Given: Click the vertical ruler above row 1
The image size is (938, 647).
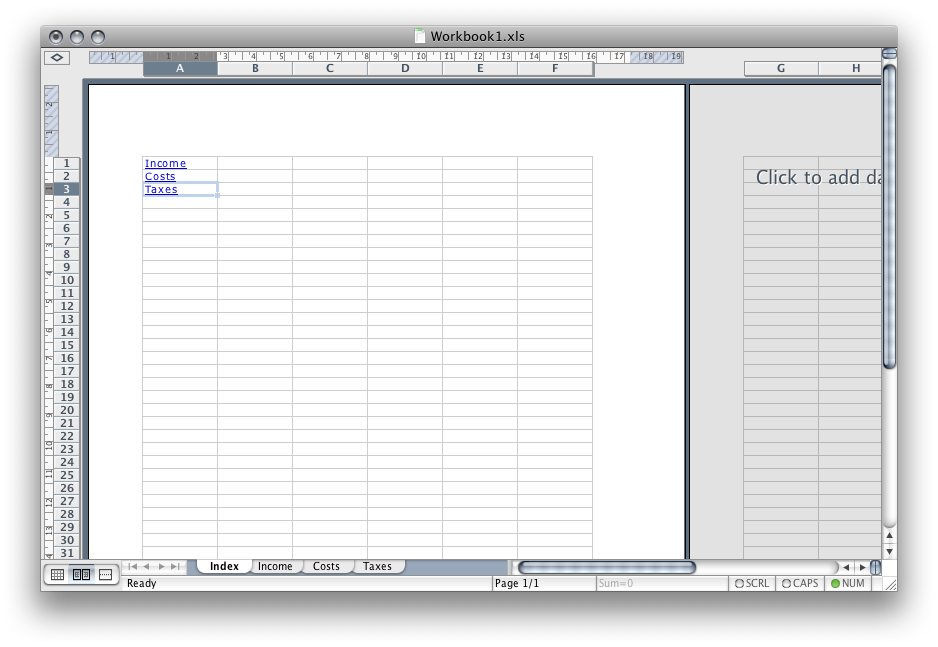Looking at the screenshot, I should point(51,121).
